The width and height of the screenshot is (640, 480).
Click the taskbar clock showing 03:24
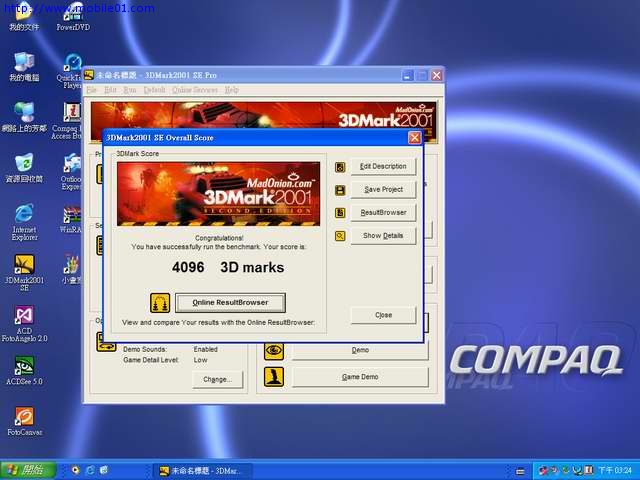617,471
